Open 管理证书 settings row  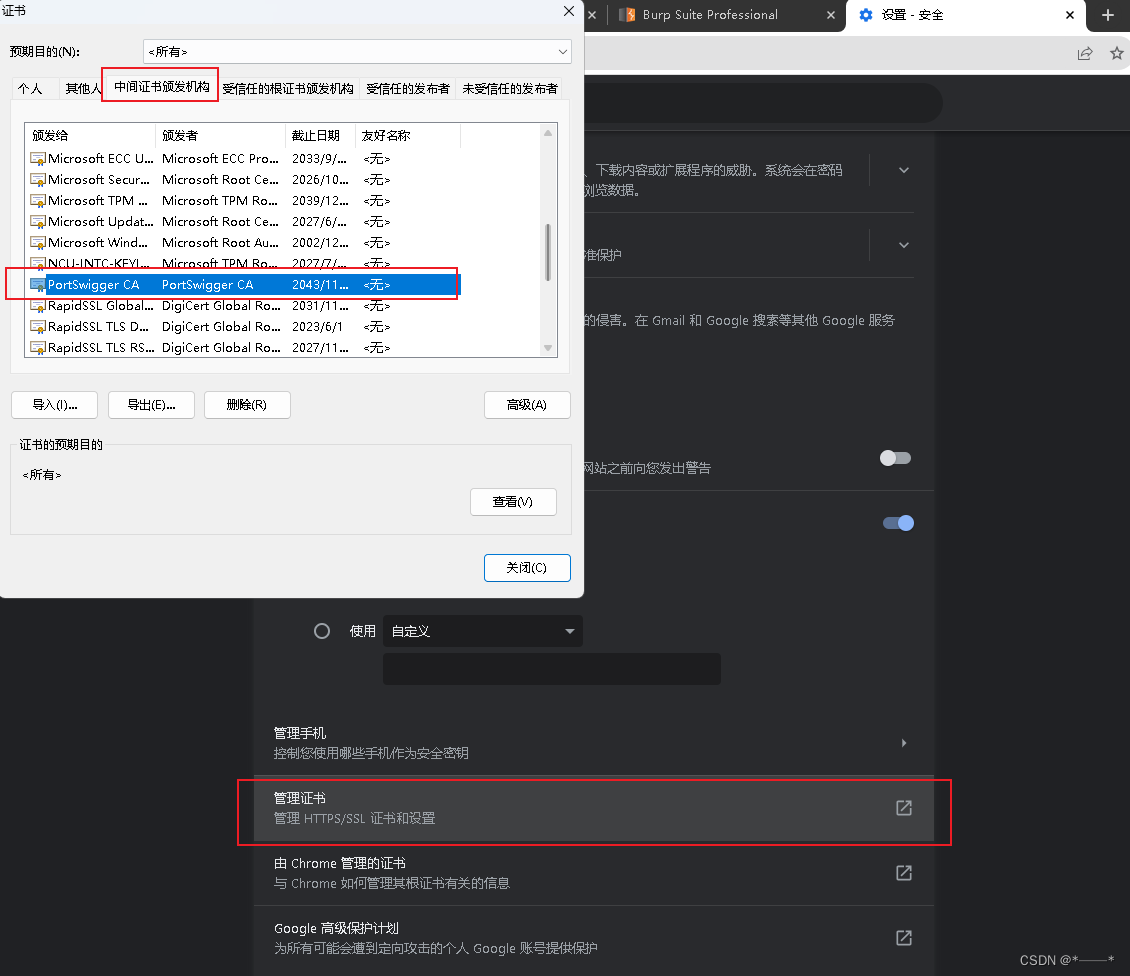pos(594,808)
